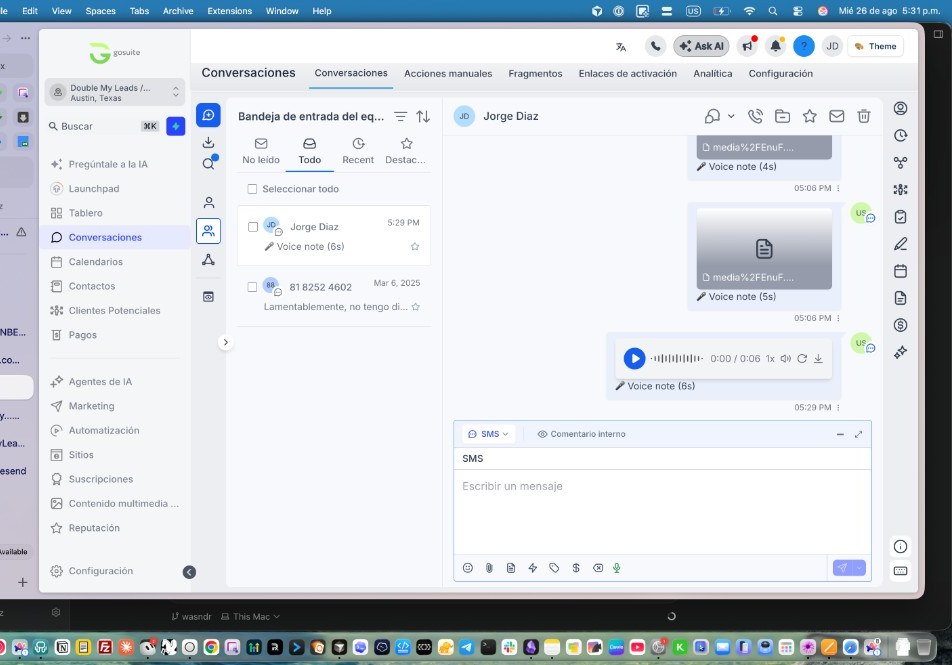The width and height of the screenshot is (952, 665).
Task: Open the Double My Leads account switcher
Action: click(116, 92)
